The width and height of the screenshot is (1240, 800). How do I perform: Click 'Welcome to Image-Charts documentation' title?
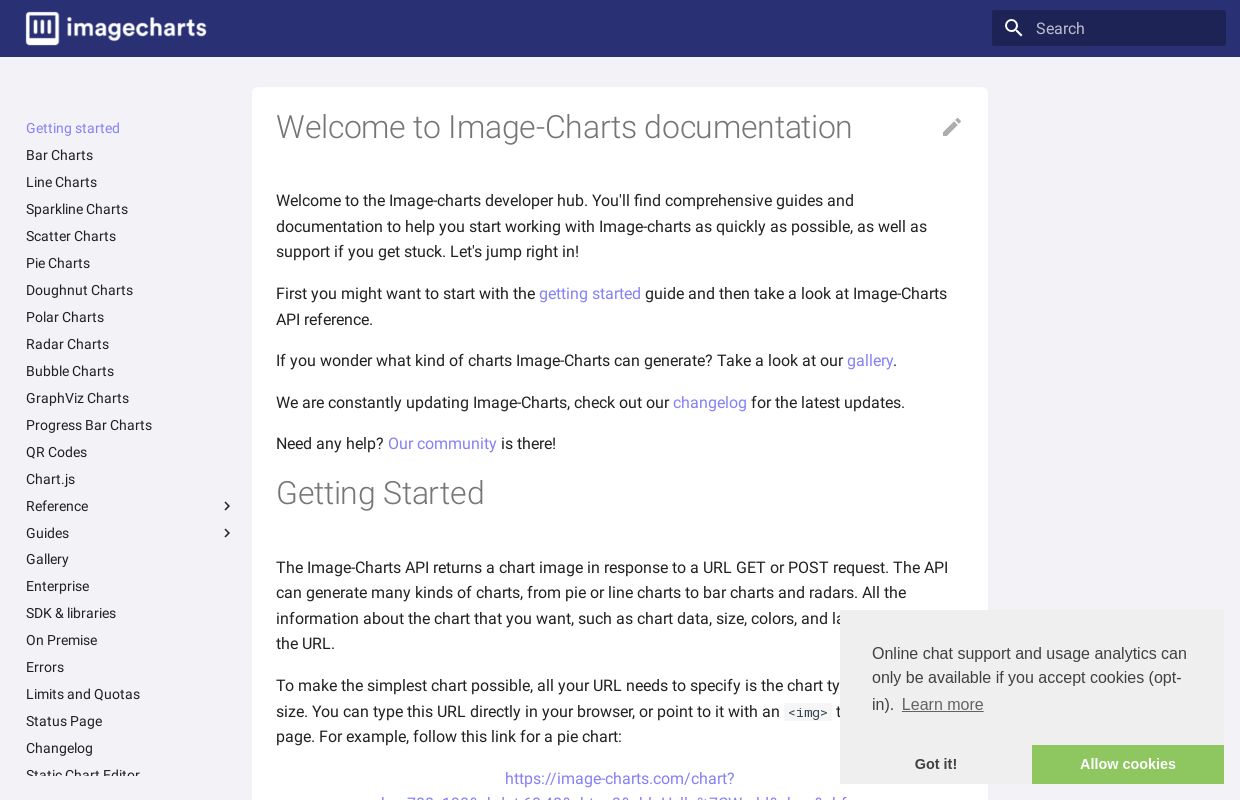pos(564,127)
